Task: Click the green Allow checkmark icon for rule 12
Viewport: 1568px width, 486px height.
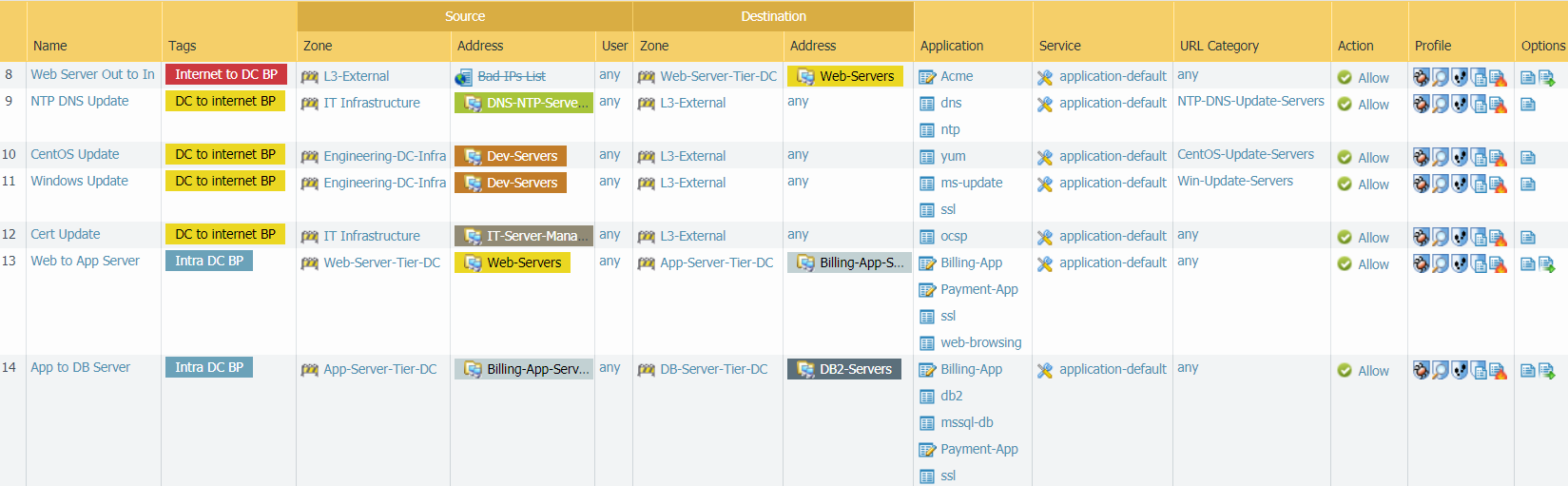Action: tap(1345, 237)
